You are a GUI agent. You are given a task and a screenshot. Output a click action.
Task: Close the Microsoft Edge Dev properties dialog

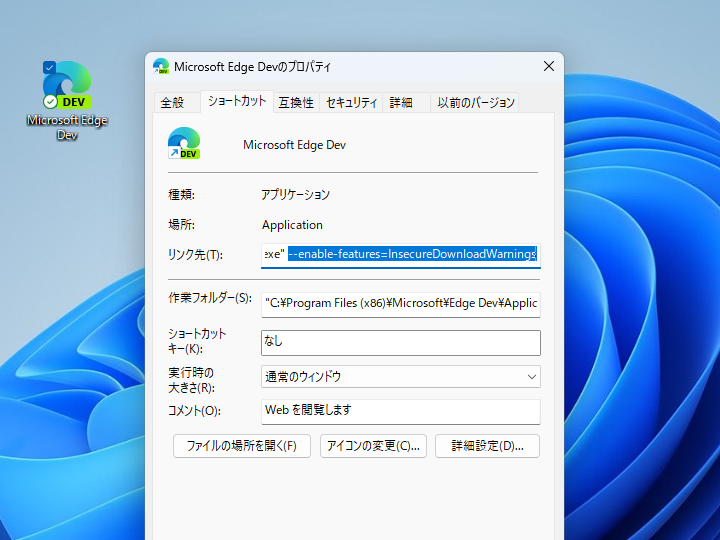coord(549,67)
